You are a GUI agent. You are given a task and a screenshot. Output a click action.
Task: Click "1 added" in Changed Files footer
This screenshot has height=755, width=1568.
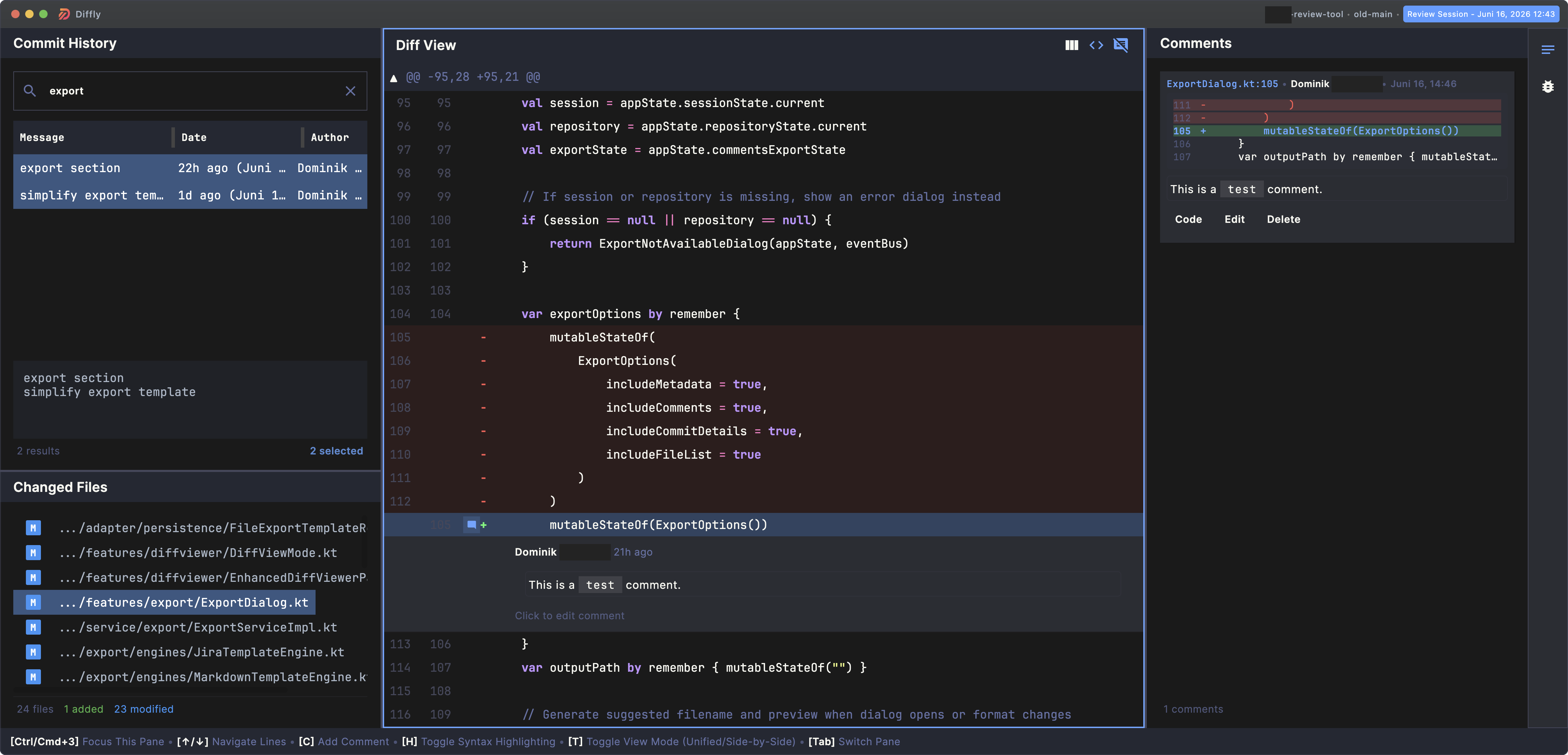[x=83, y=709]
